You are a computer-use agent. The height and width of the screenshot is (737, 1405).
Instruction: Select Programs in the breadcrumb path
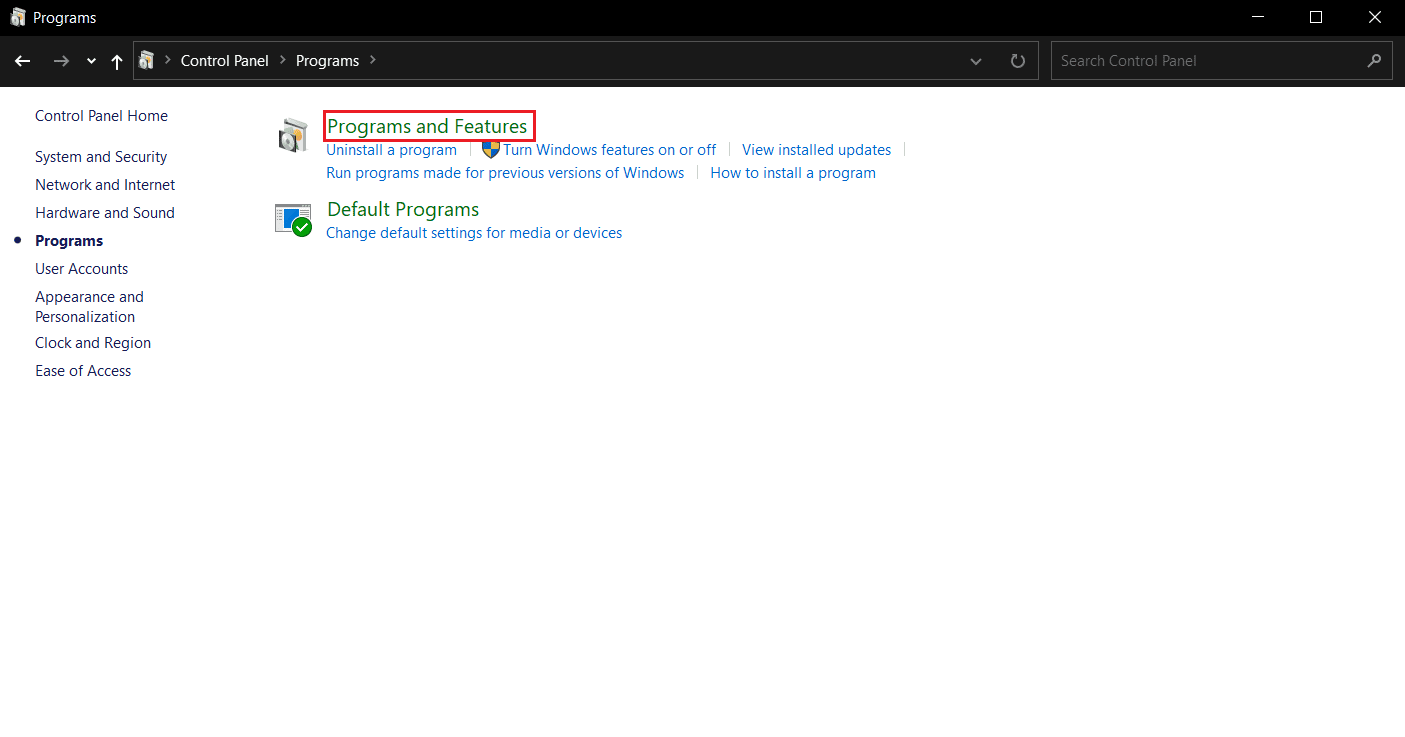pos(327,60)
